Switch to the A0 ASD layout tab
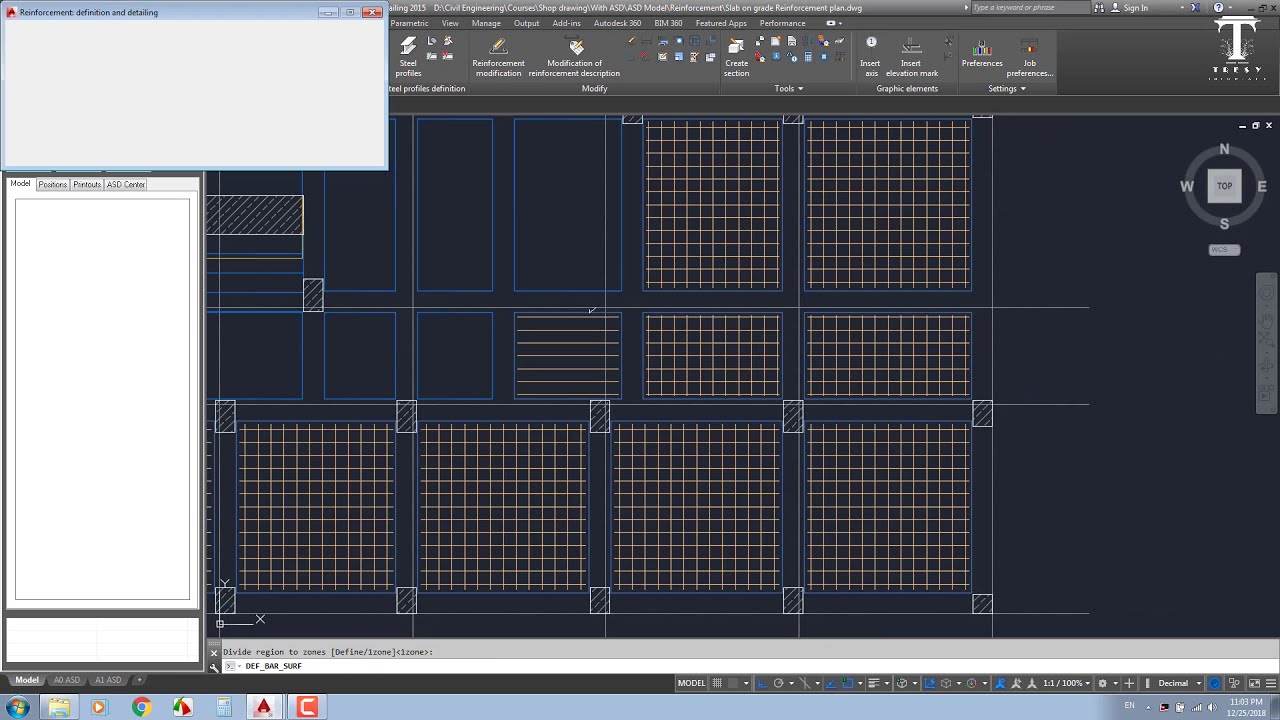The width and height of the screenshot is (1280, 720). click(67, 680)
